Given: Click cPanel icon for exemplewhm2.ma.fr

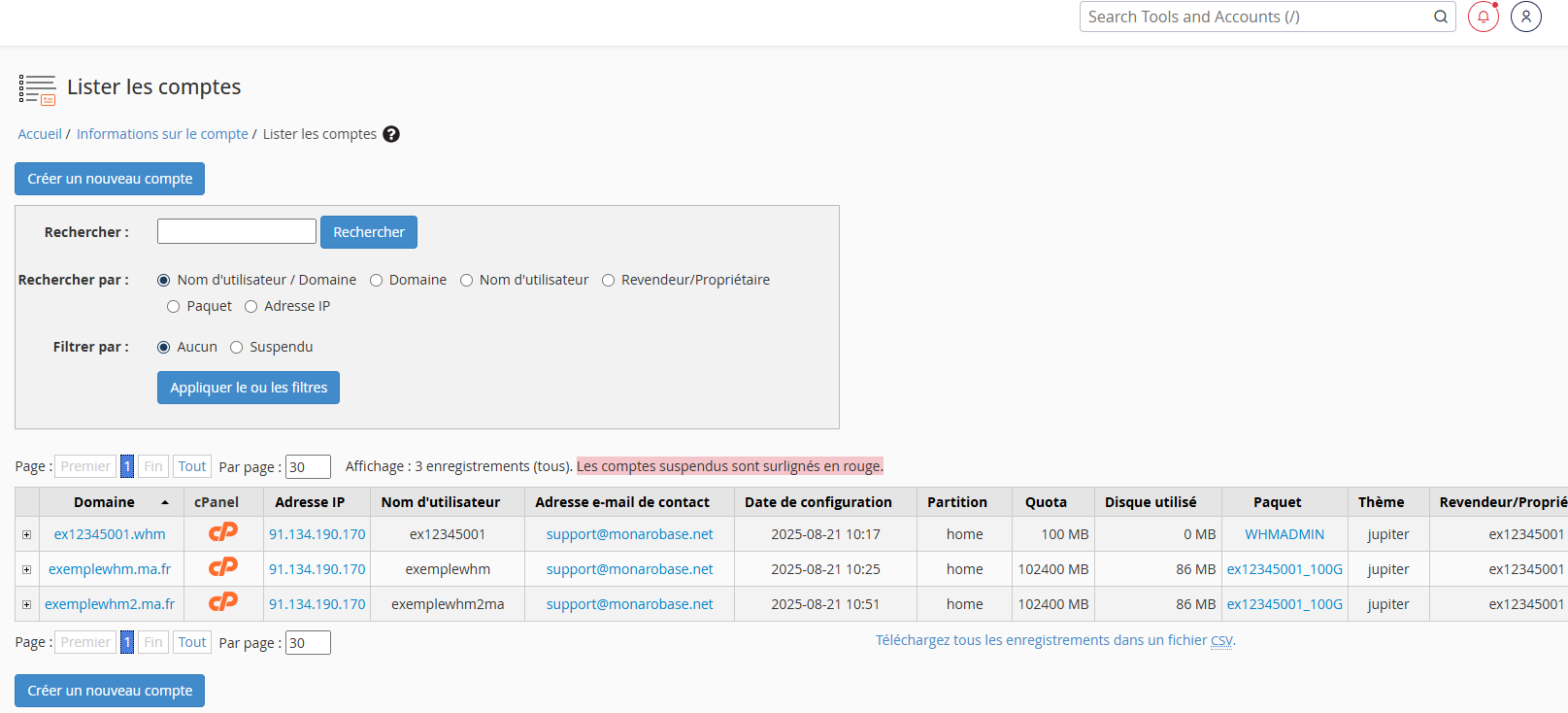Looking at the screenshot, I should pos(223,602).
